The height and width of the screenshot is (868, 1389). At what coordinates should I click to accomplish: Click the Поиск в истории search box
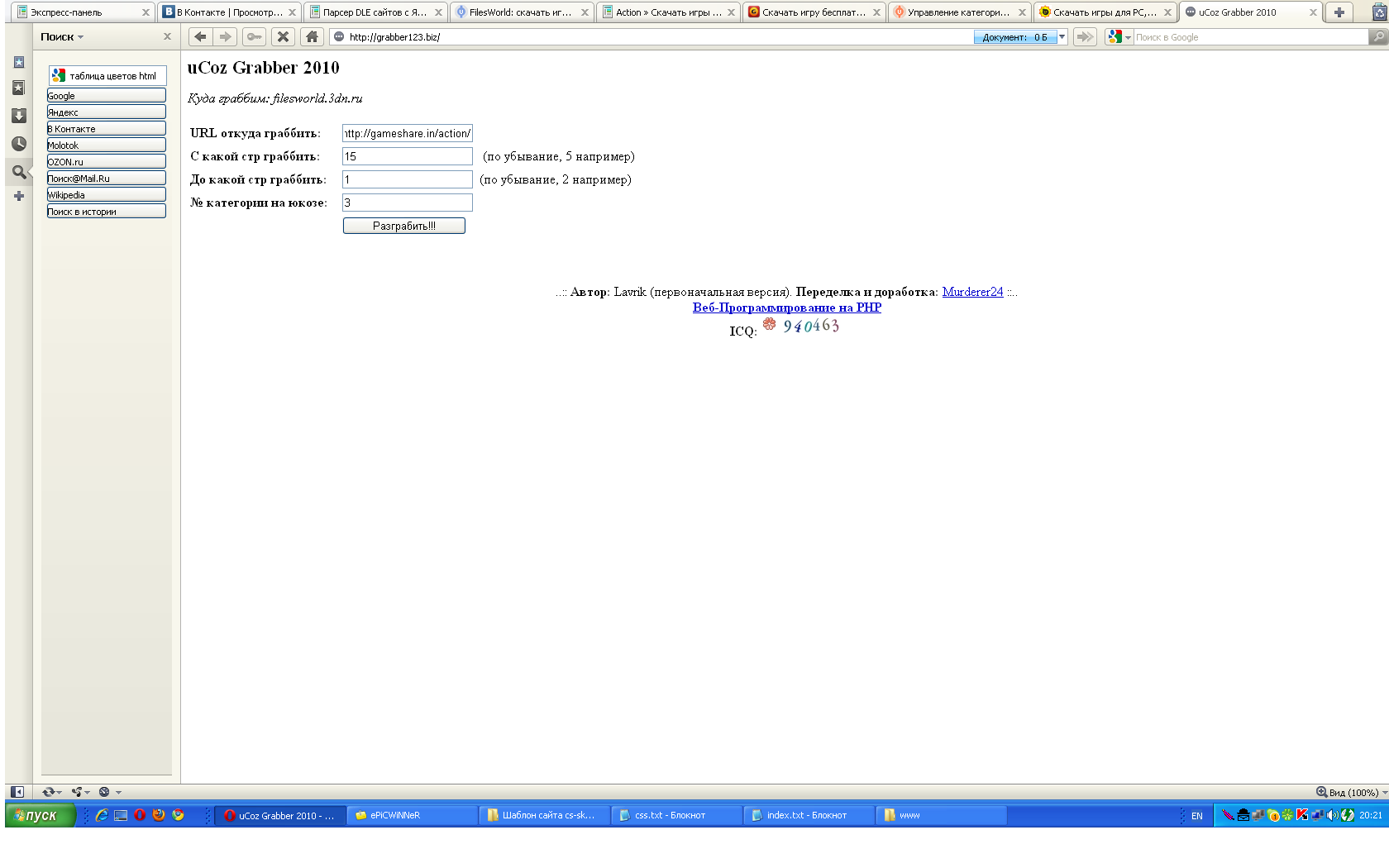click(107, 211)
